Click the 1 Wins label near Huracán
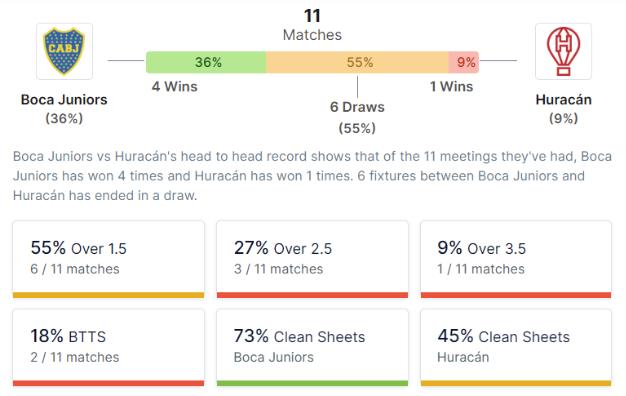Viewport: 626px width, 396px height. coord(451,86)
